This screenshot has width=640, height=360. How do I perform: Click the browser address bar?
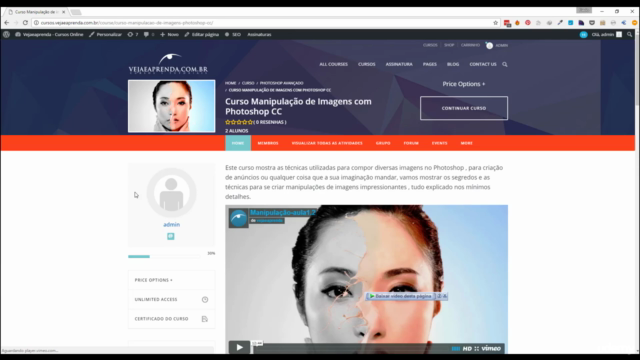coord(265,23)
